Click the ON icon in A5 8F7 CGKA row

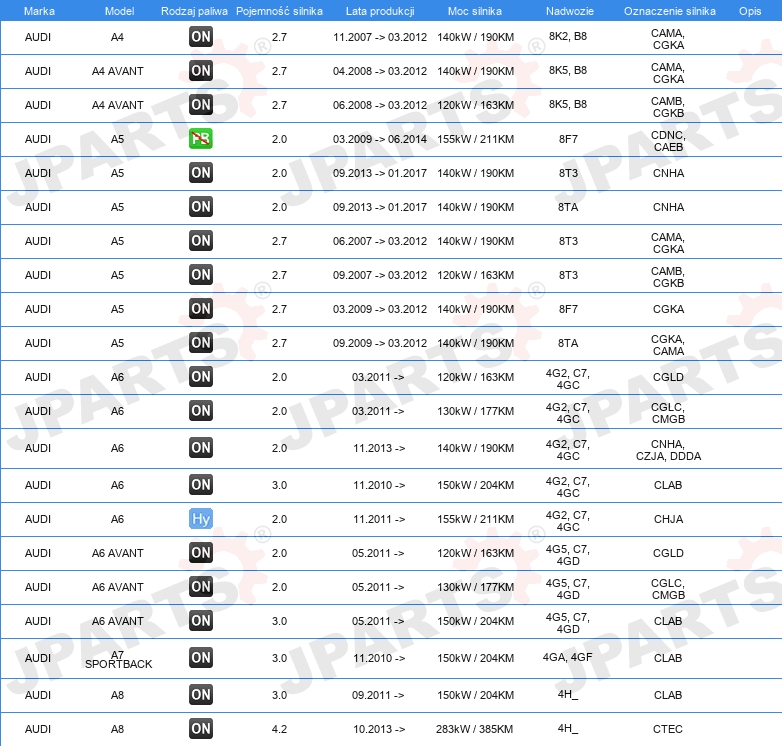tap(201, 308)
